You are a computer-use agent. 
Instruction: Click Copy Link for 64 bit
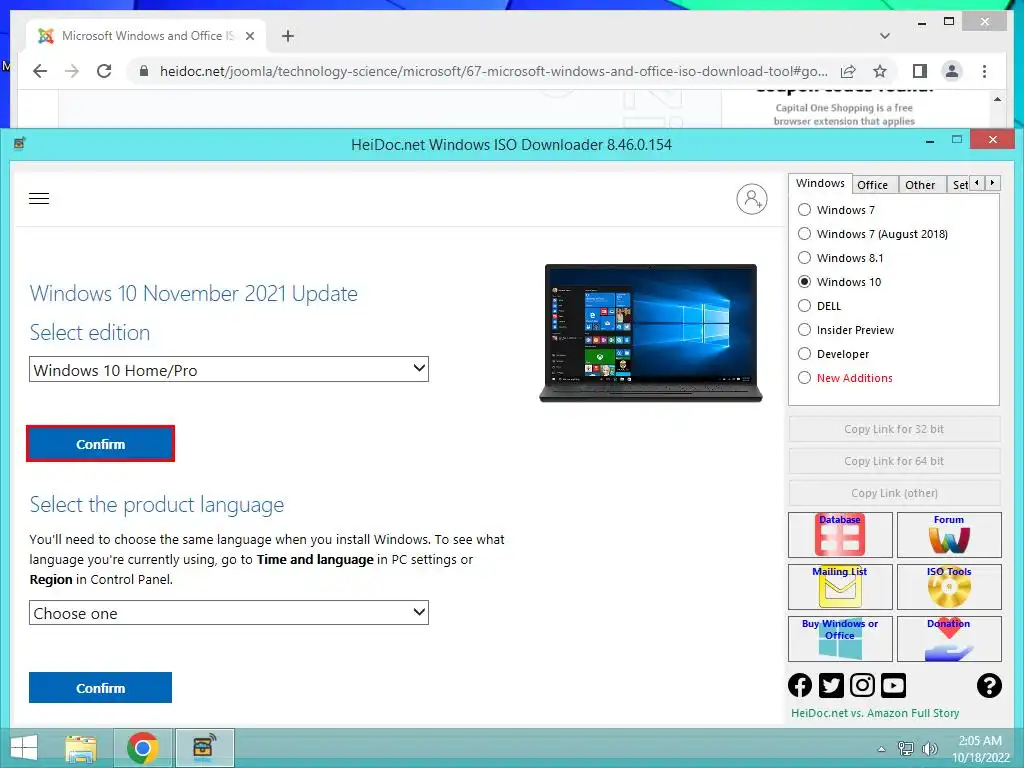click(x=894, y=461)
